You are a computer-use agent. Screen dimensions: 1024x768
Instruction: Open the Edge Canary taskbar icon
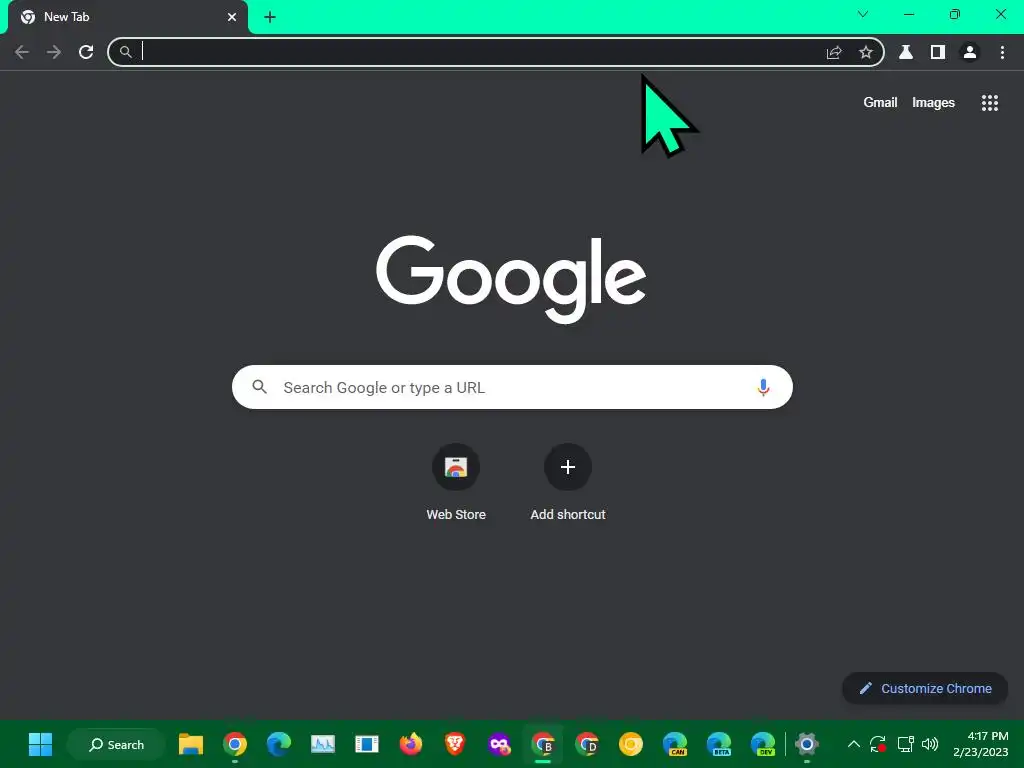675,744
